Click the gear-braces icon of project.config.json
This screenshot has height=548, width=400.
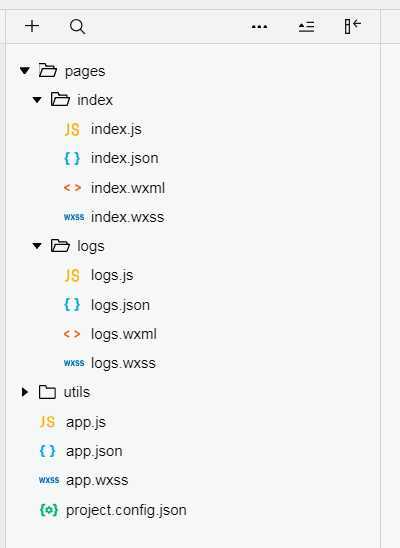tap(49, 510)
